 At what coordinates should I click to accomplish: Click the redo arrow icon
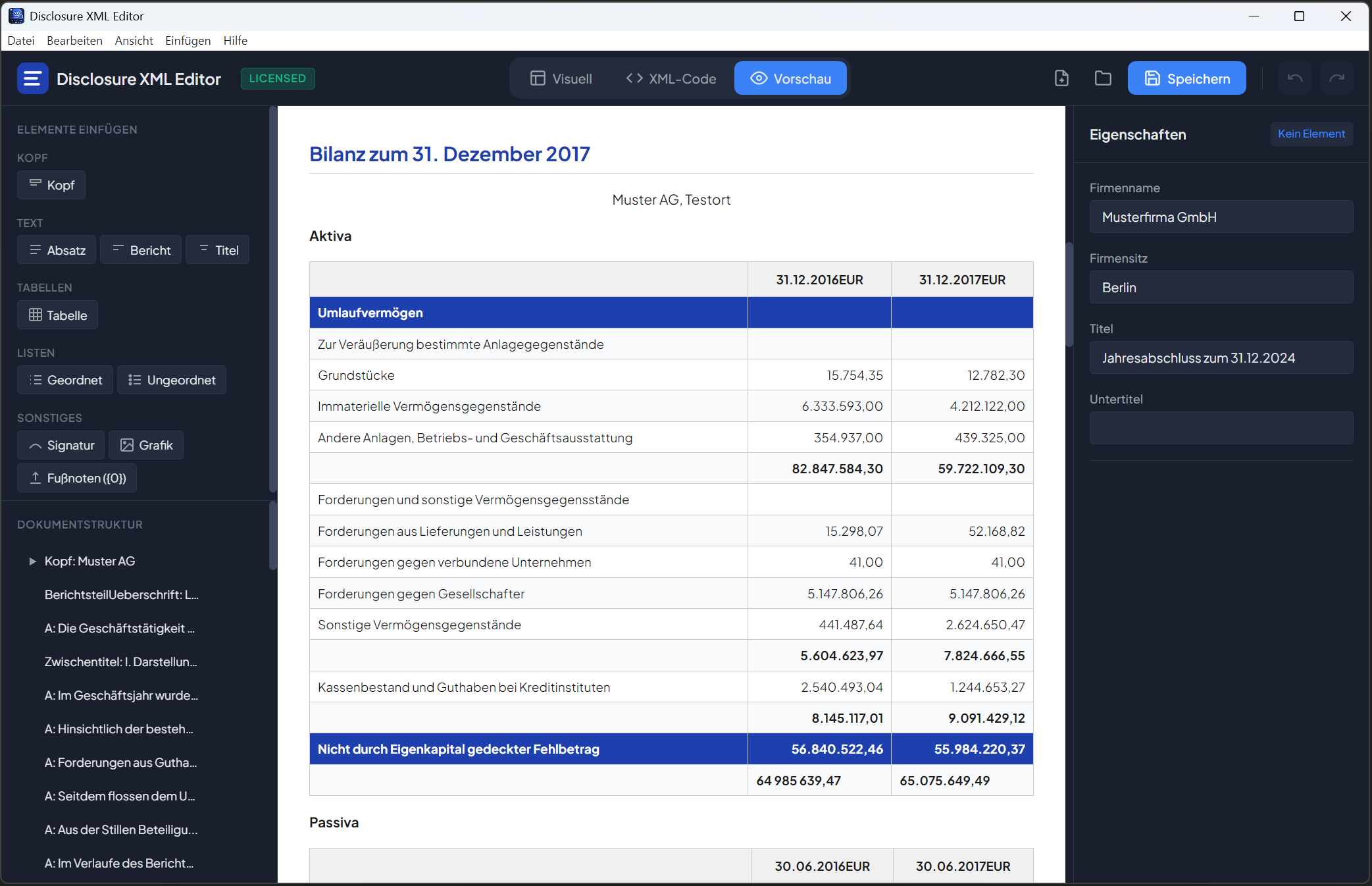point(1336,78)
